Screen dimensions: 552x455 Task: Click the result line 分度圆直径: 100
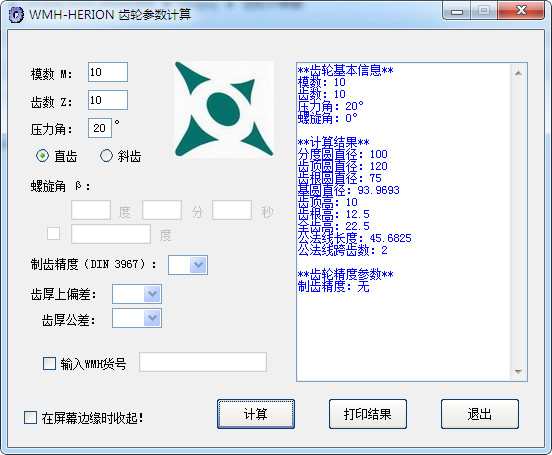(343, 154)
